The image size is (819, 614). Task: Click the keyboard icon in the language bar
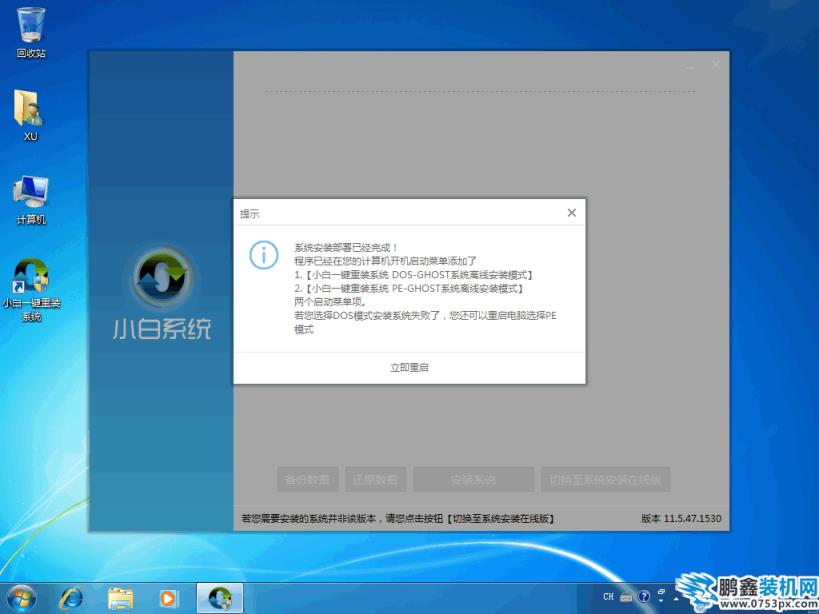626,597
